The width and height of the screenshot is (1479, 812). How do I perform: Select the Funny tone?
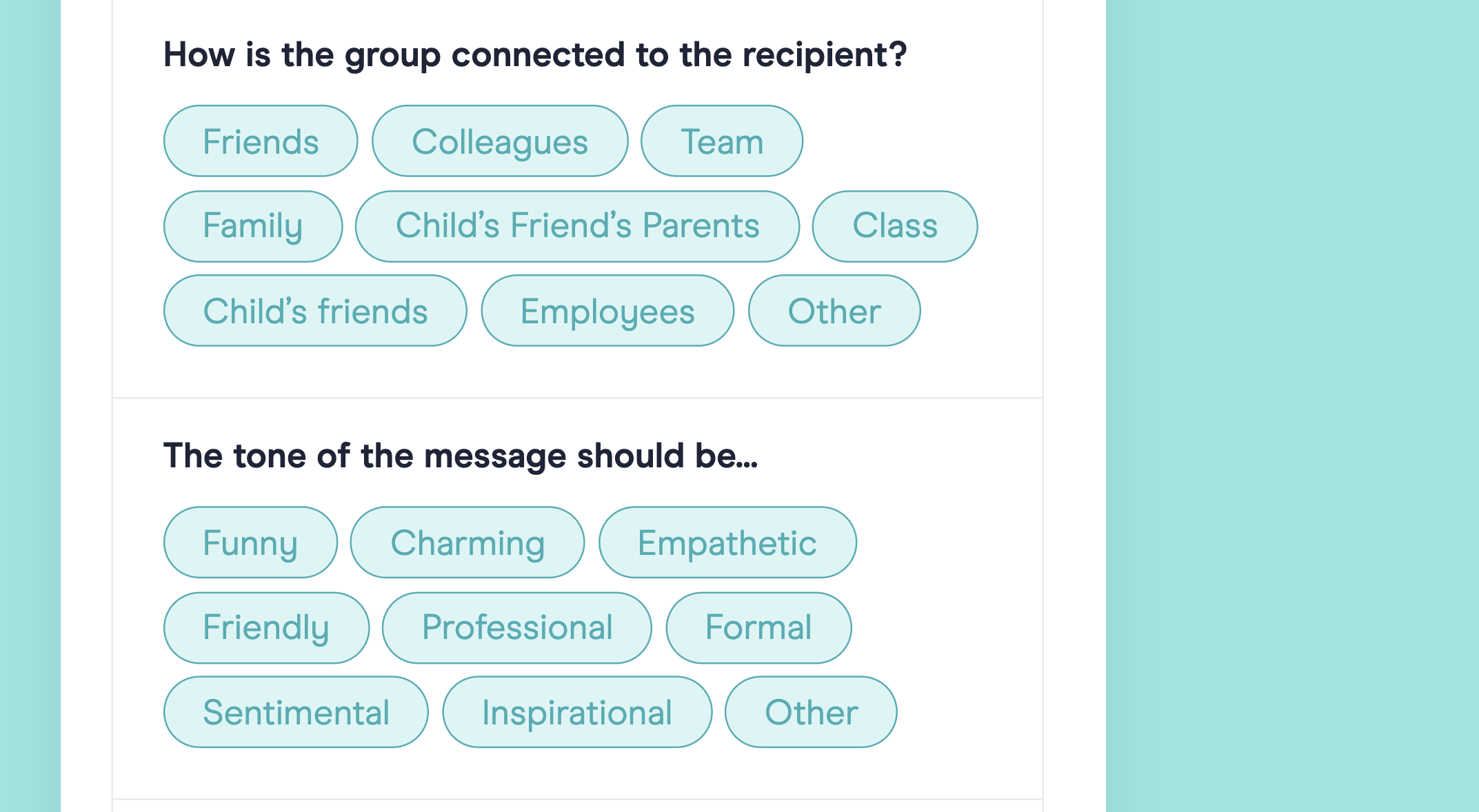click(250, 542)
